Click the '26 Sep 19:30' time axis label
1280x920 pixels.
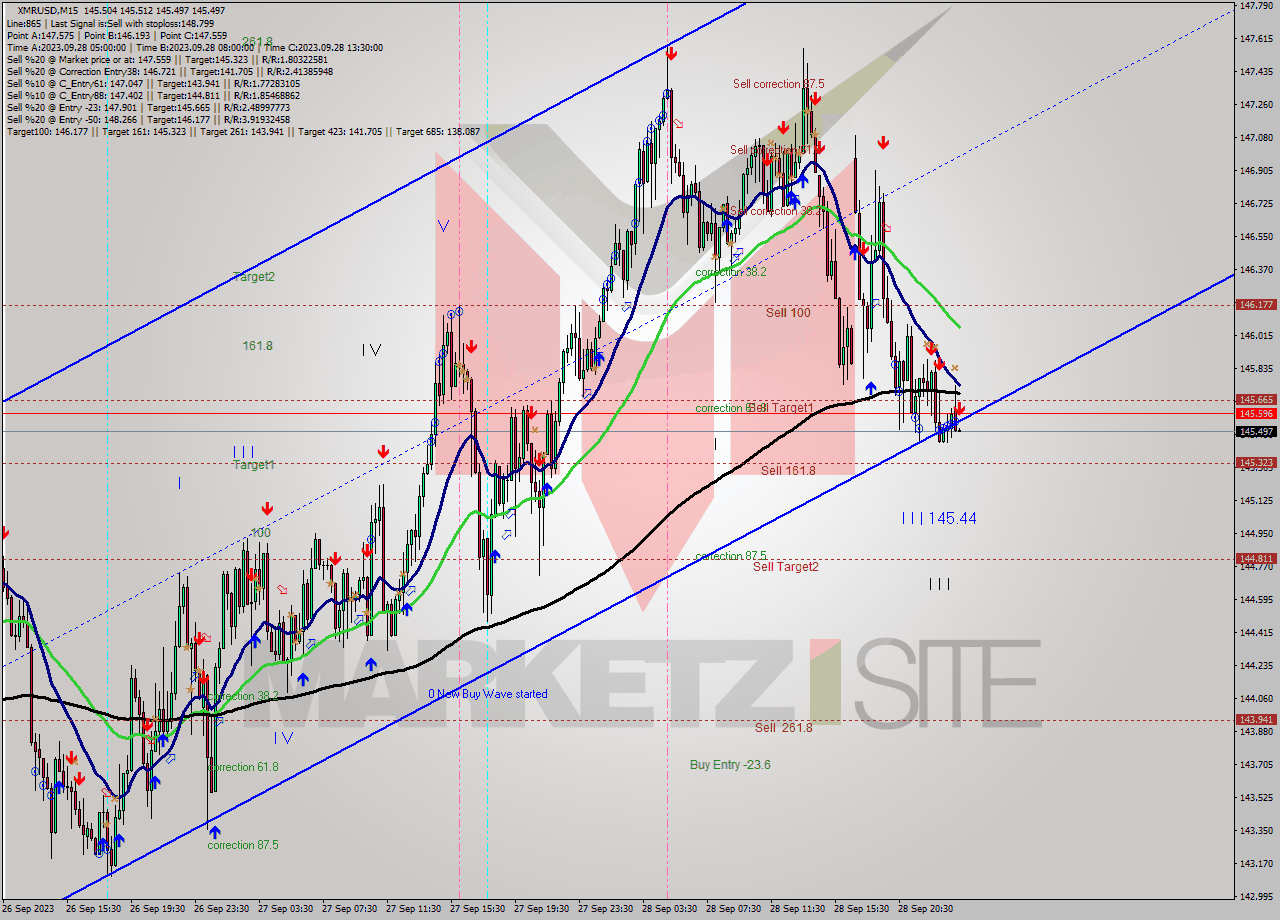click(159, 909)
